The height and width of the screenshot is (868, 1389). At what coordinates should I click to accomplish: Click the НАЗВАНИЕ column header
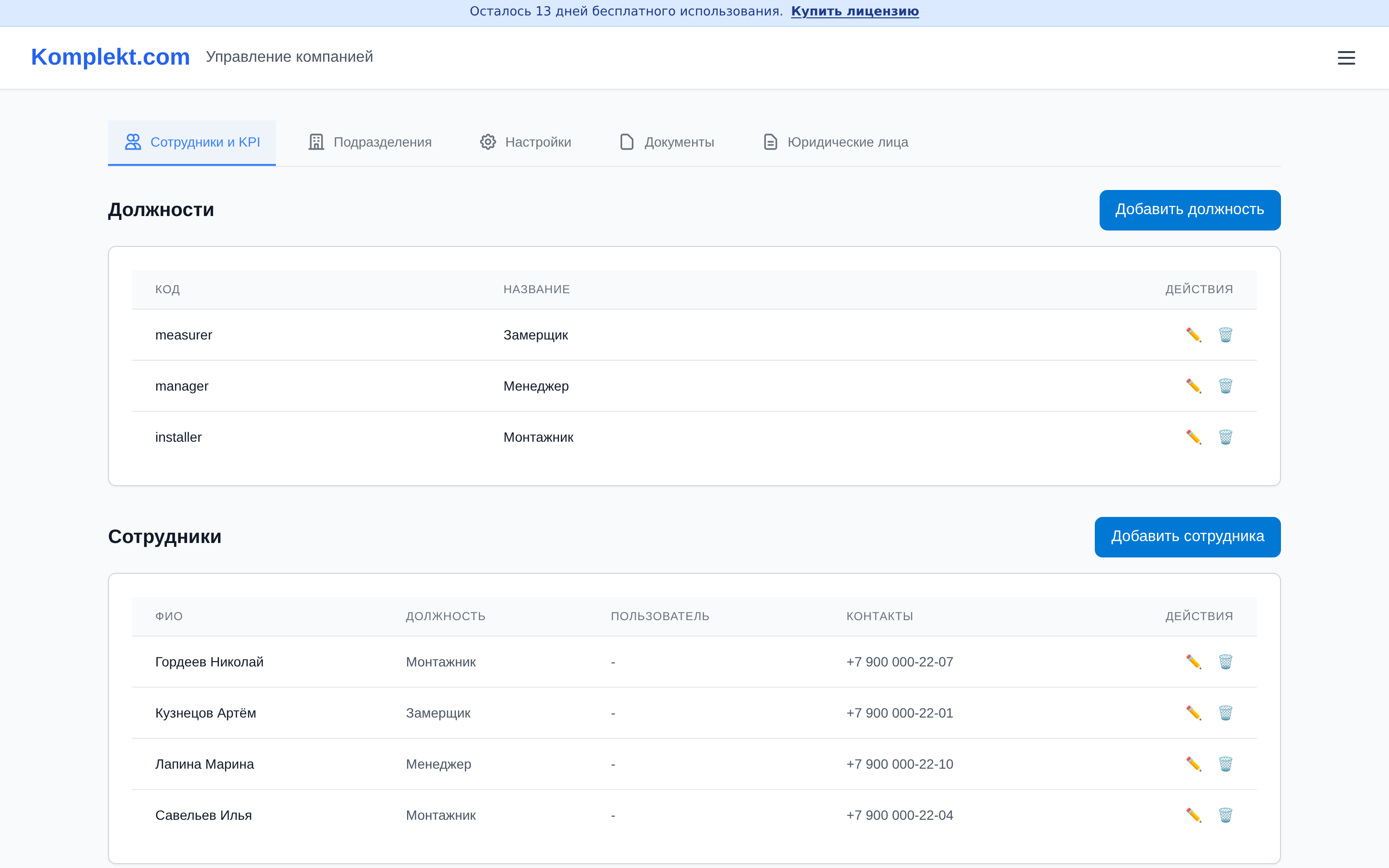(537, 289)
